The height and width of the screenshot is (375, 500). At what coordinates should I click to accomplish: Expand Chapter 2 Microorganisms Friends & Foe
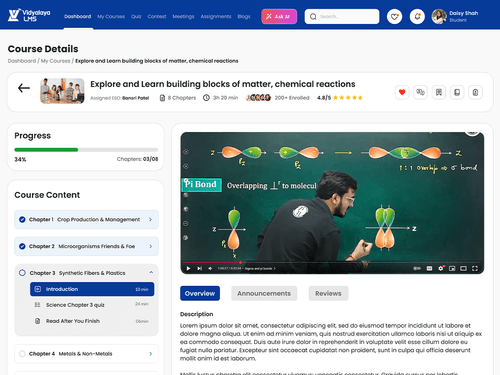(86, 246)
